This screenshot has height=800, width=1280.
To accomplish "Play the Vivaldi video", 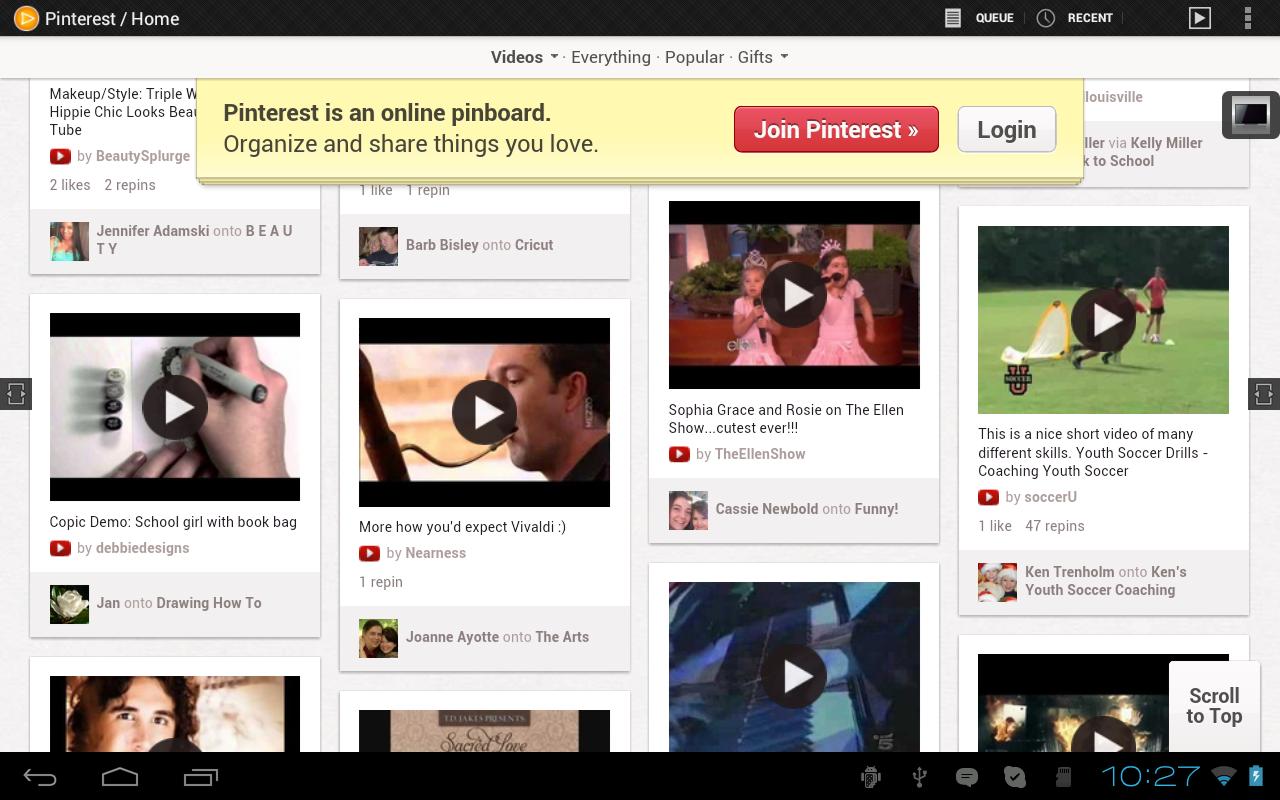I will click(x=484, y=412).
